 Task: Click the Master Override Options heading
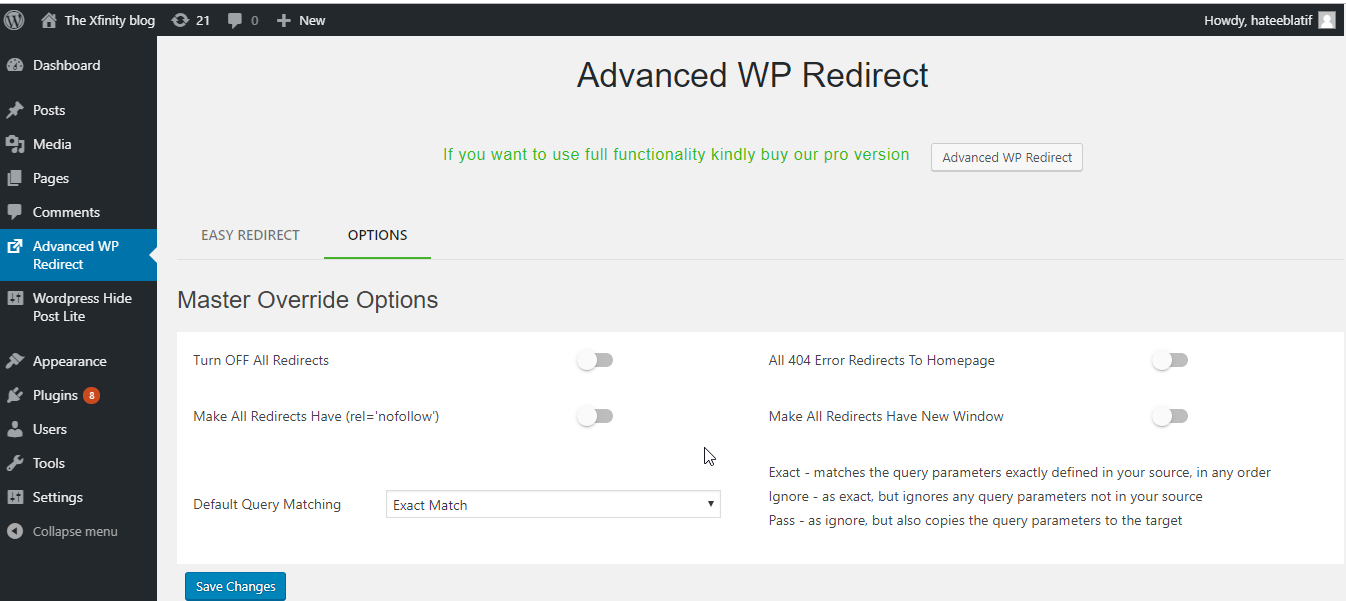pos(307,299)
